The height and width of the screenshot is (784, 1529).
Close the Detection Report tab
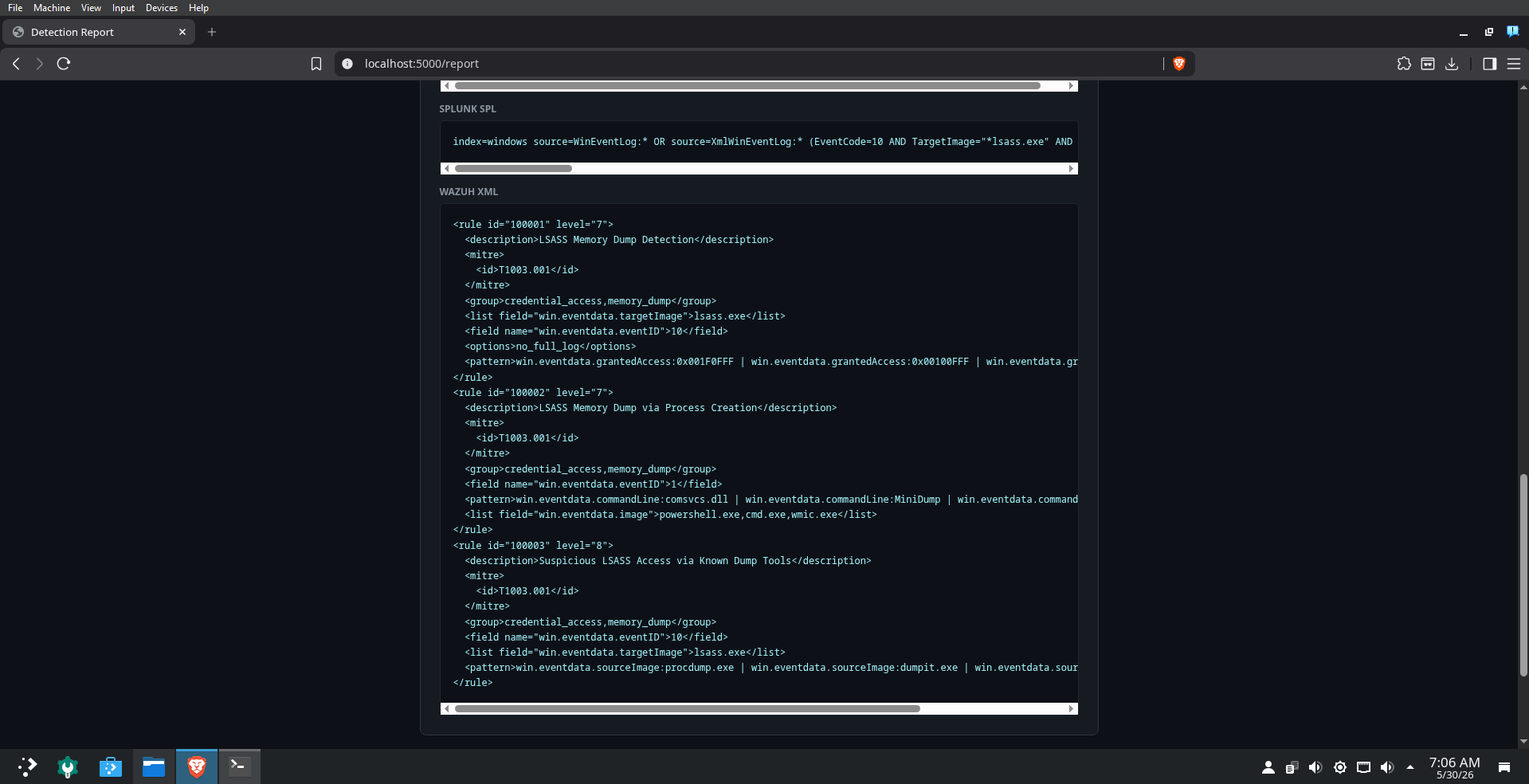(182, 32)
